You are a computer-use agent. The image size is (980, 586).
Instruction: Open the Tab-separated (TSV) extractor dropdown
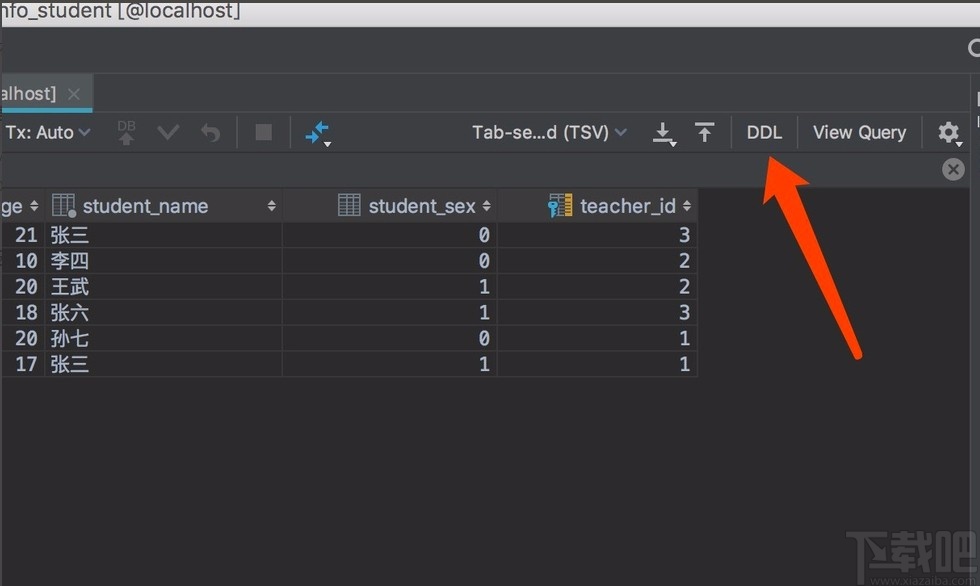coord(550,132)
